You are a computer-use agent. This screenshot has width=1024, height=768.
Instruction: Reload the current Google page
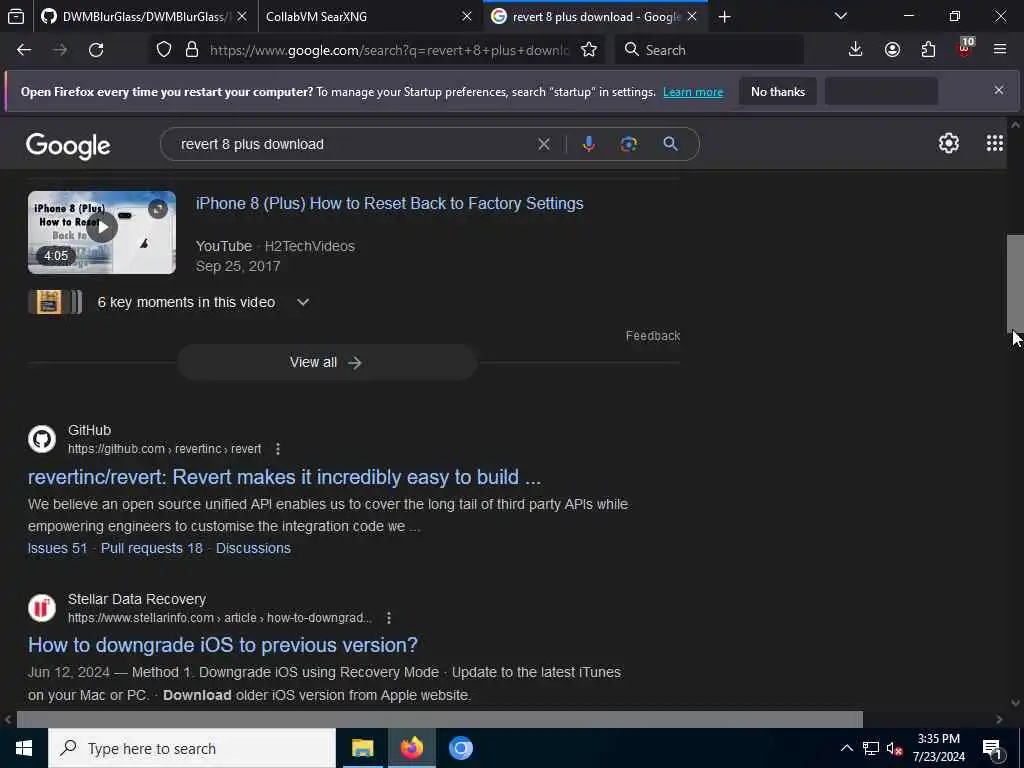pyautogui.click(x=96, y=50)
